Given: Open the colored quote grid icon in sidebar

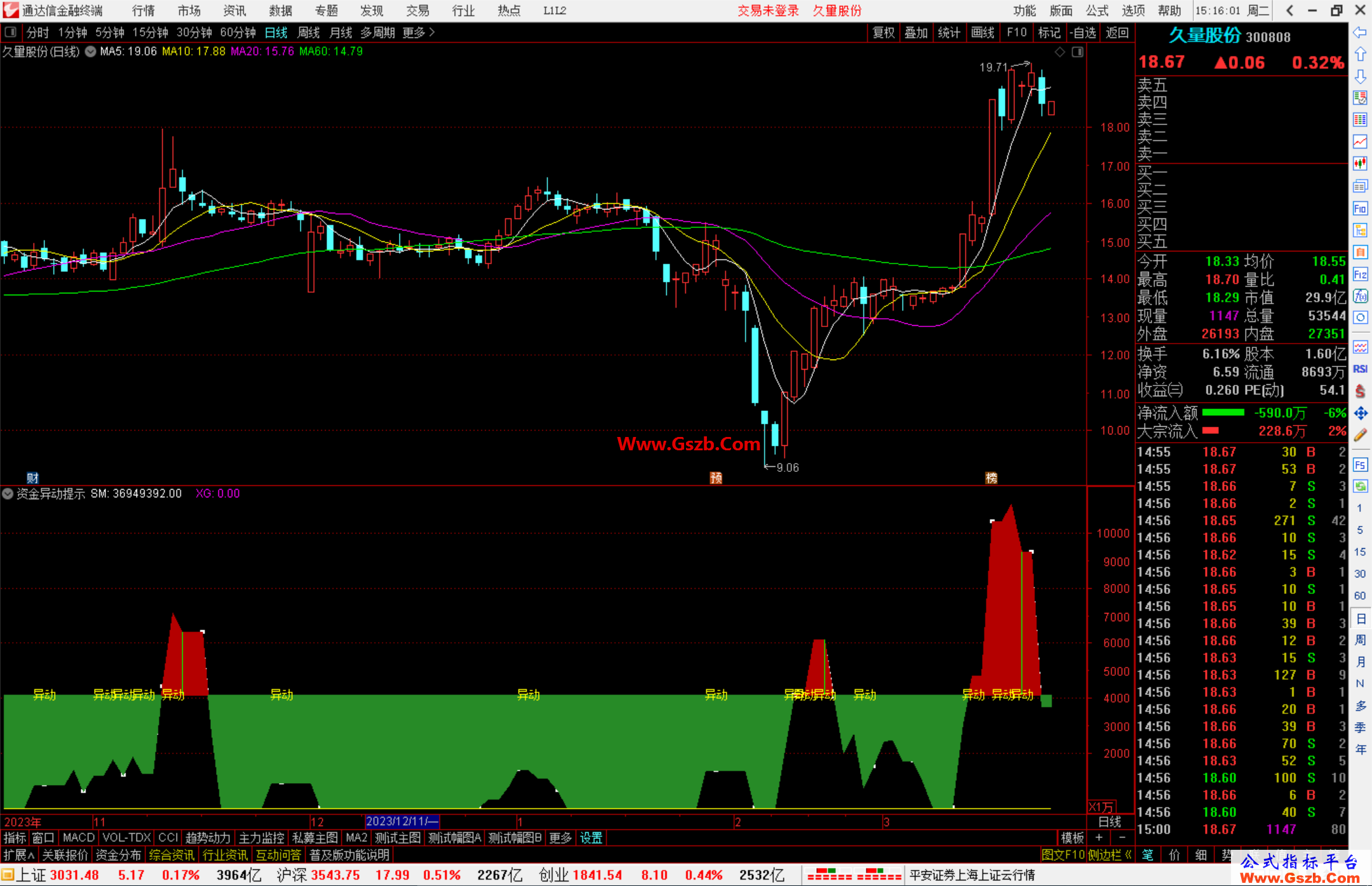Looking at the screenshot, I should point(1360,119).
